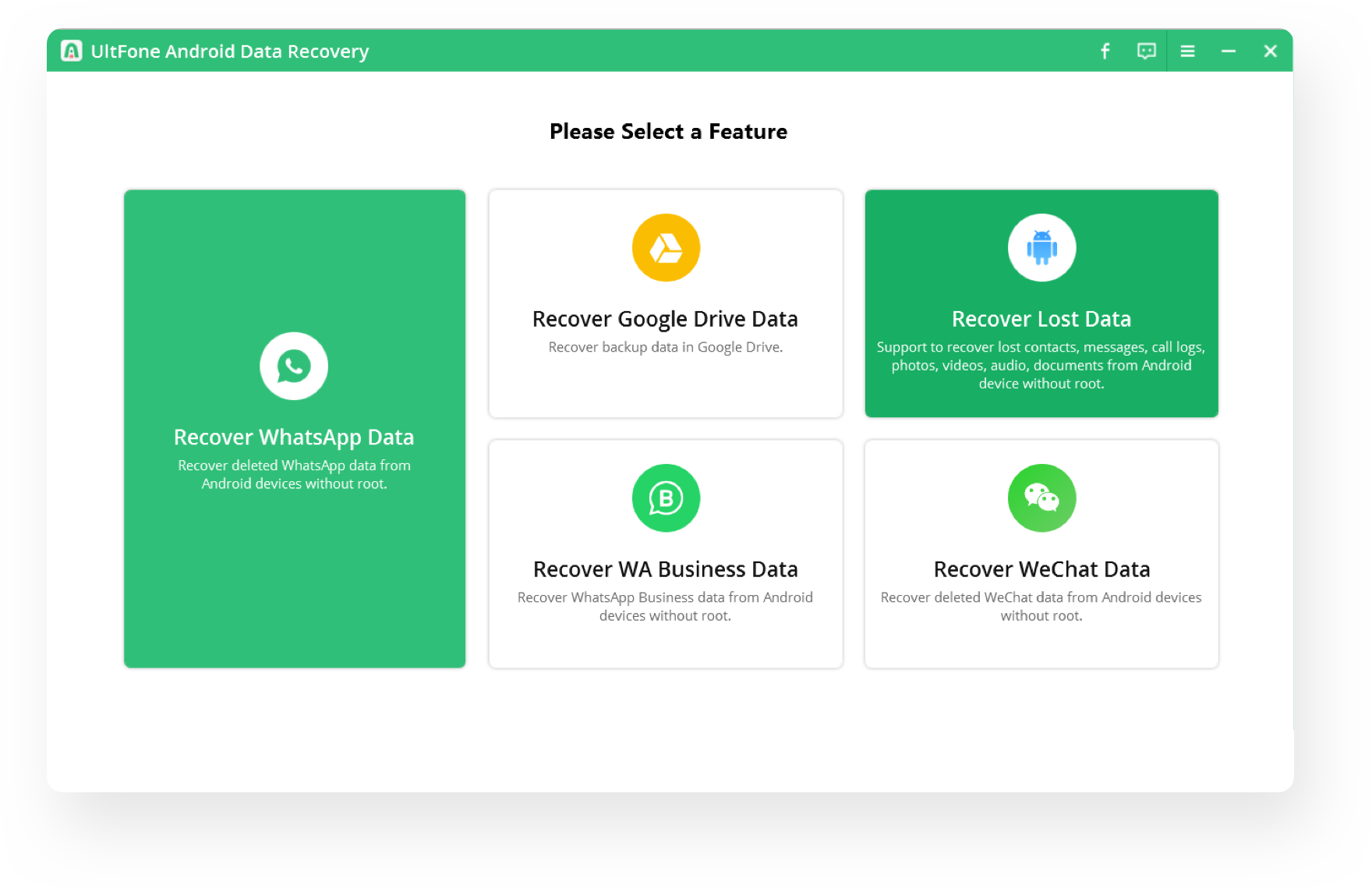Select the Recover WhatsApp Data title
The width and height of the screenshot is (1372, 889).
pyautogui.click(x=294, y=437)
